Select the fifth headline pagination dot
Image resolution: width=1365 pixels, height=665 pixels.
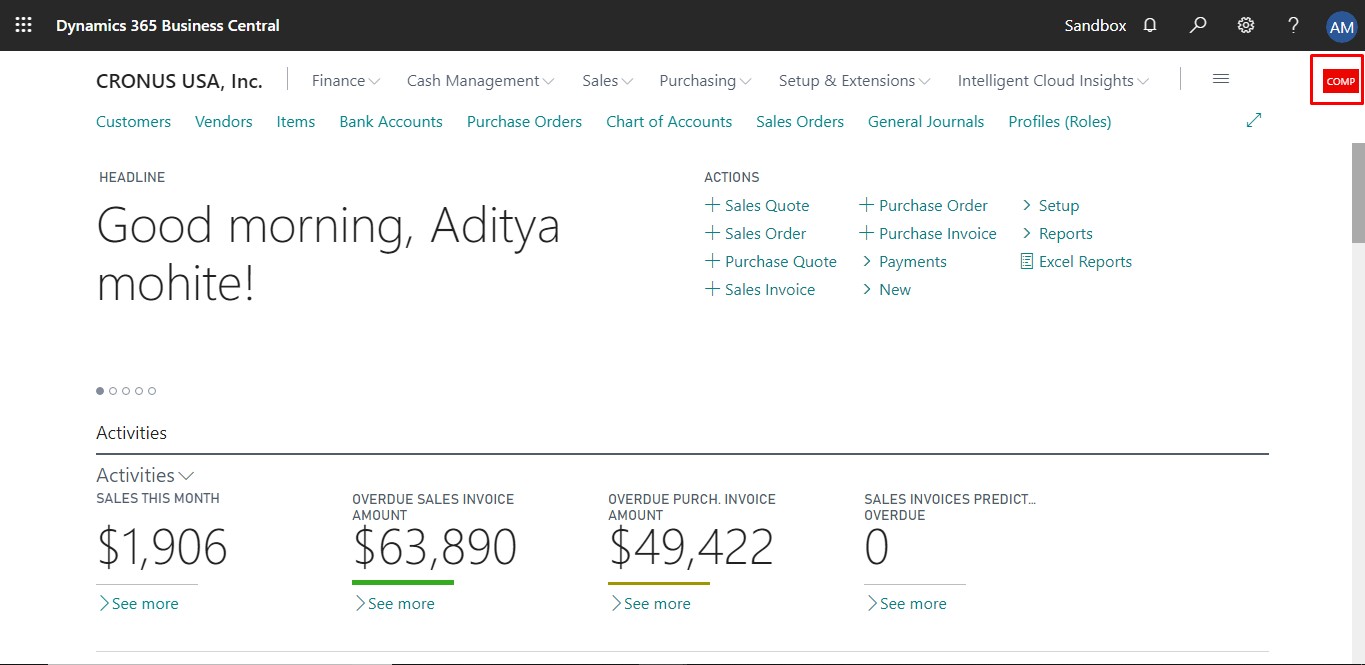[x=152, y=391]
